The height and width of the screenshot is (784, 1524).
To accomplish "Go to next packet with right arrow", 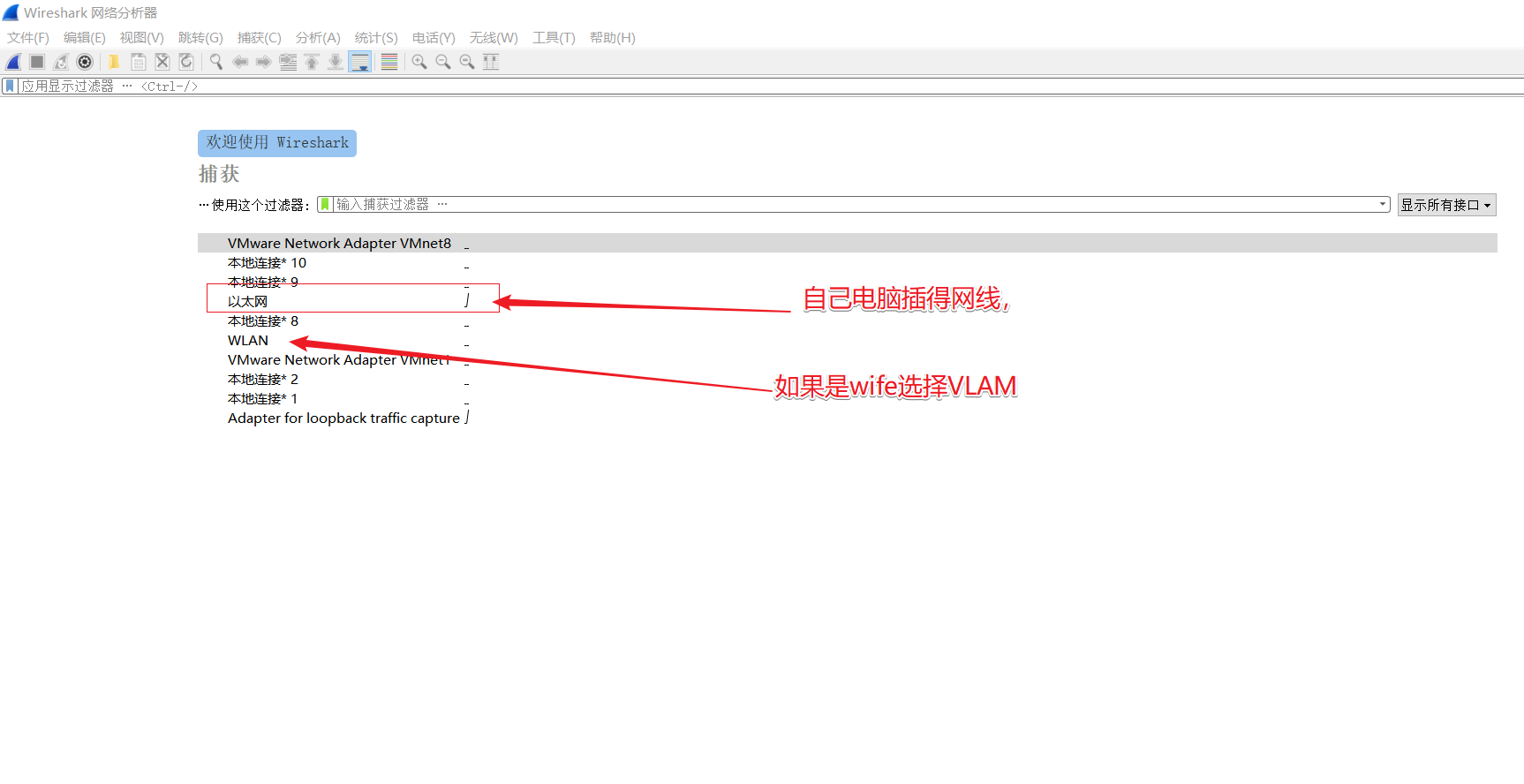I will [263, 62].
